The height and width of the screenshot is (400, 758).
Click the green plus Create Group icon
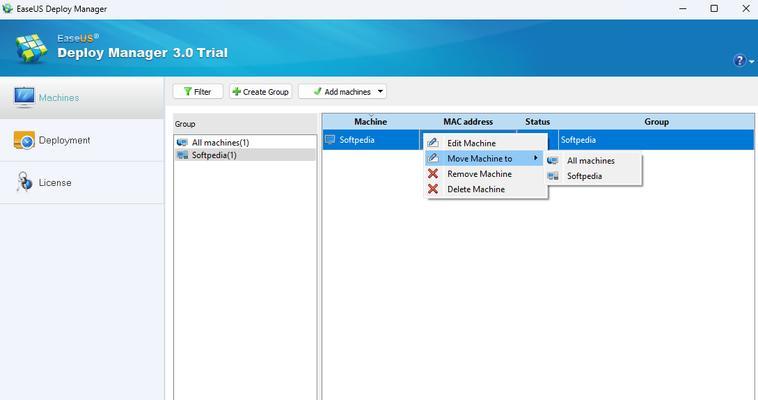point(236,91)
